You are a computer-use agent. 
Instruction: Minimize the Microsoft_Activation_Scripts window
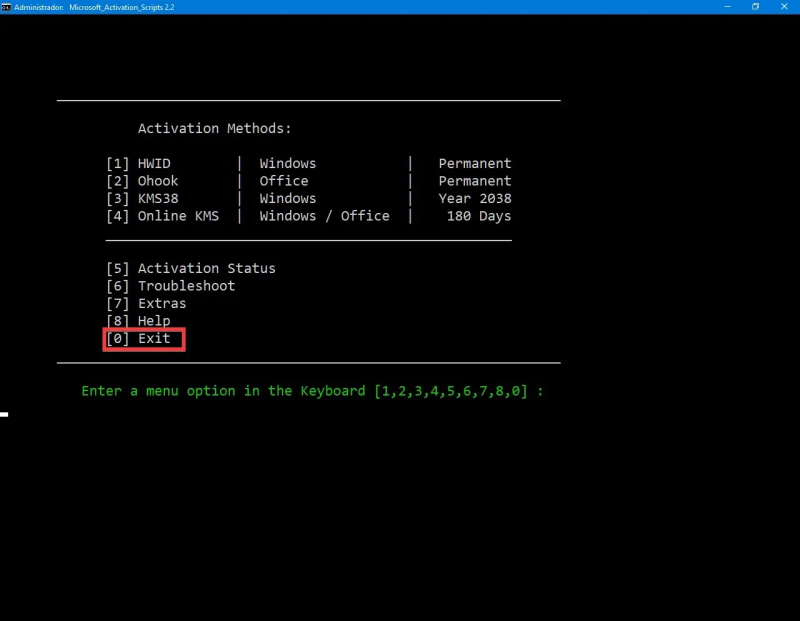click(727, 7)
